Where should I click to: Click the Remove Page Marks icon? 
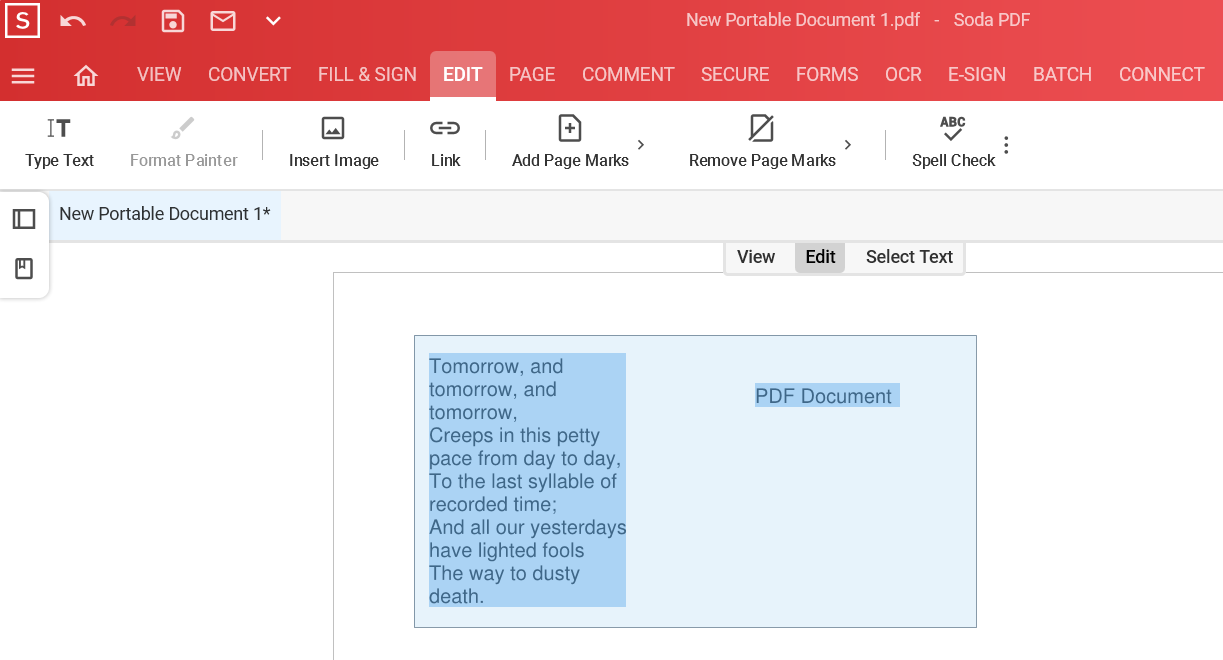point(762,129)
